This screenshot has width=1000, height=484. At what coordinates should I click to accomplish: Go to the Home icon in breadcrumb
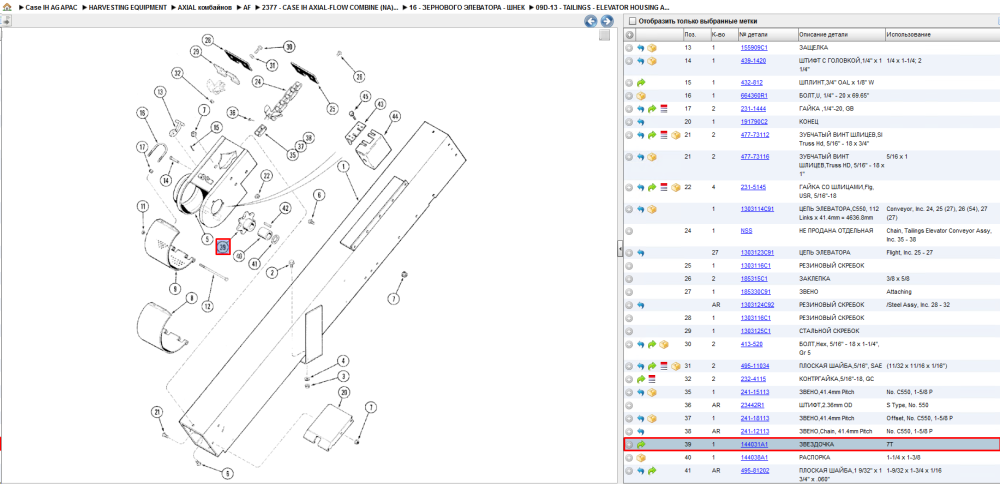point(6,7)
